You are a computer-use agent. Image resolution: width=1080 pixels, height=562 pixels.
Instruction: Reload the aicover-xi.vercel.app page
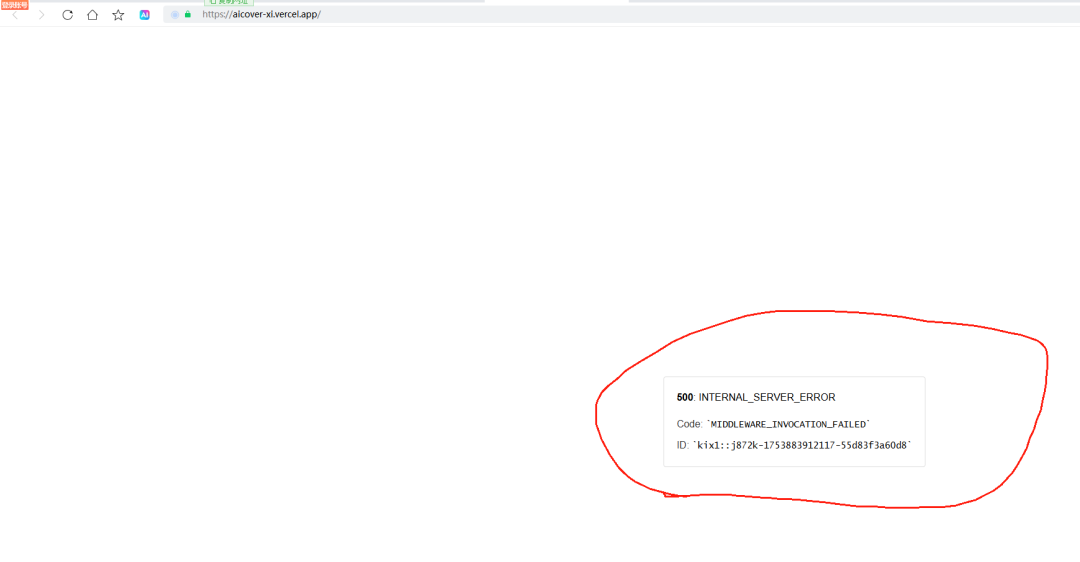click(x=68, y=15)
